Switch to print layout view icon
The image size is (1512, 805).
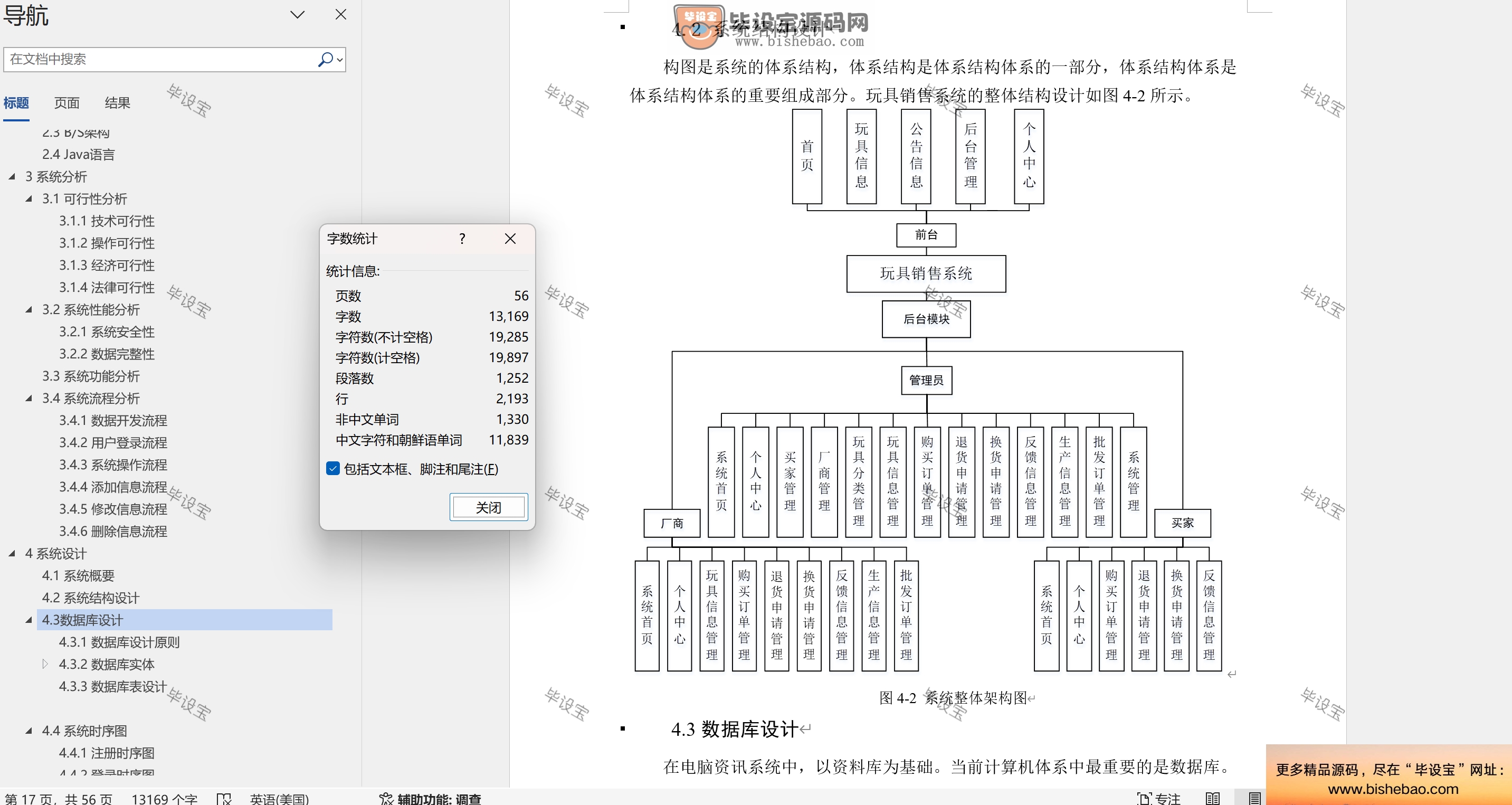coord(1254,799)
